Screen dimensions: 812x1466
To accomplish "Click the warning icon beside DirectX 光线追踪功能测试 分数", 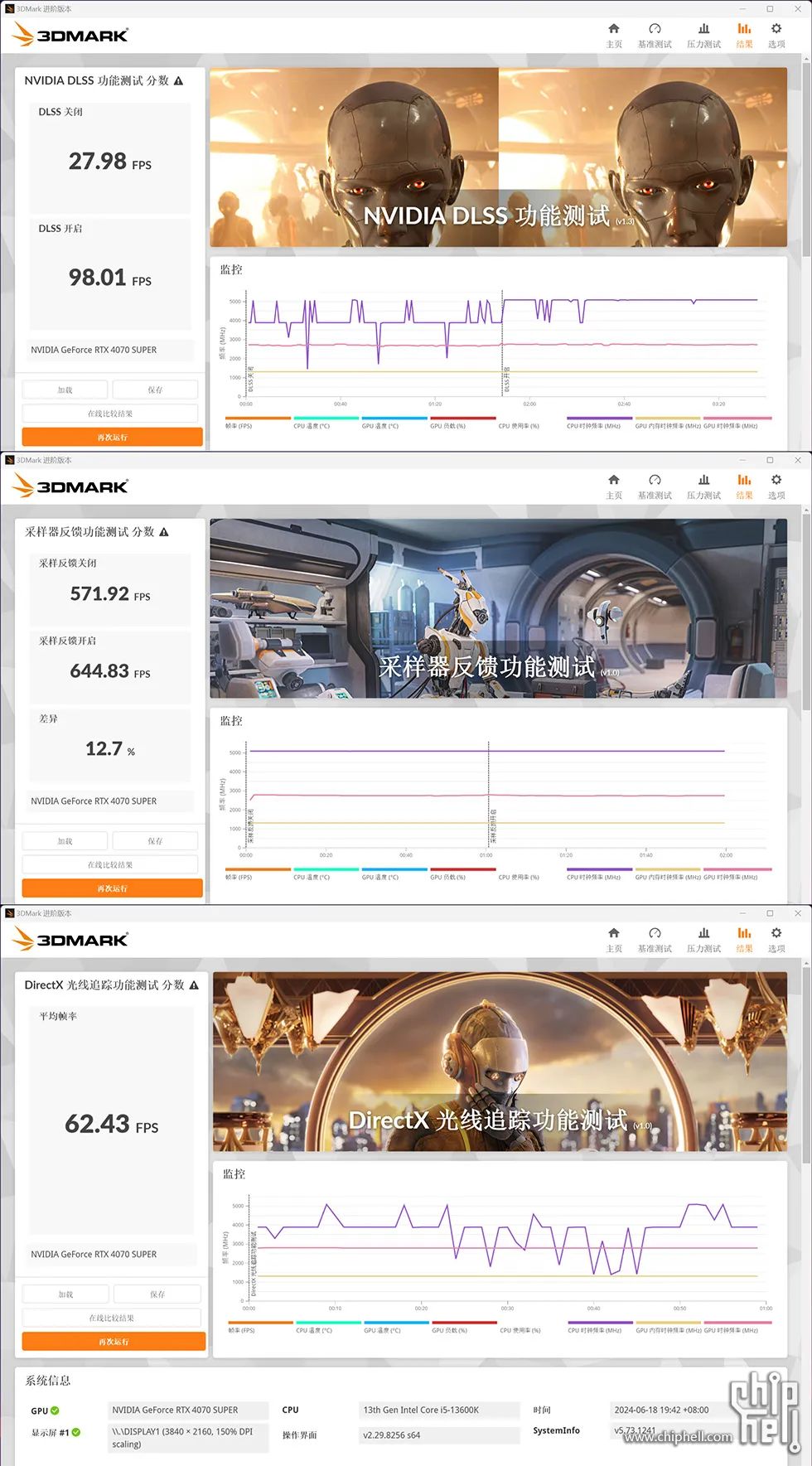I will click(194, 985).
